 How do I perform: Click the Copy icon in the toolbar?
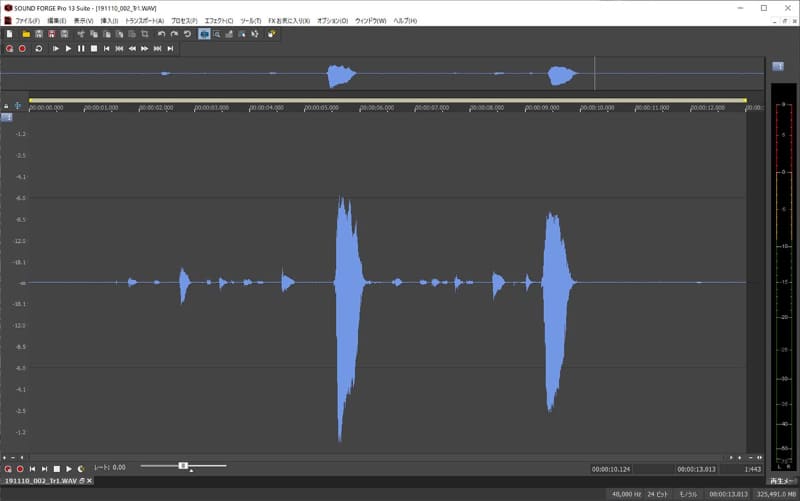click(94, 34)
